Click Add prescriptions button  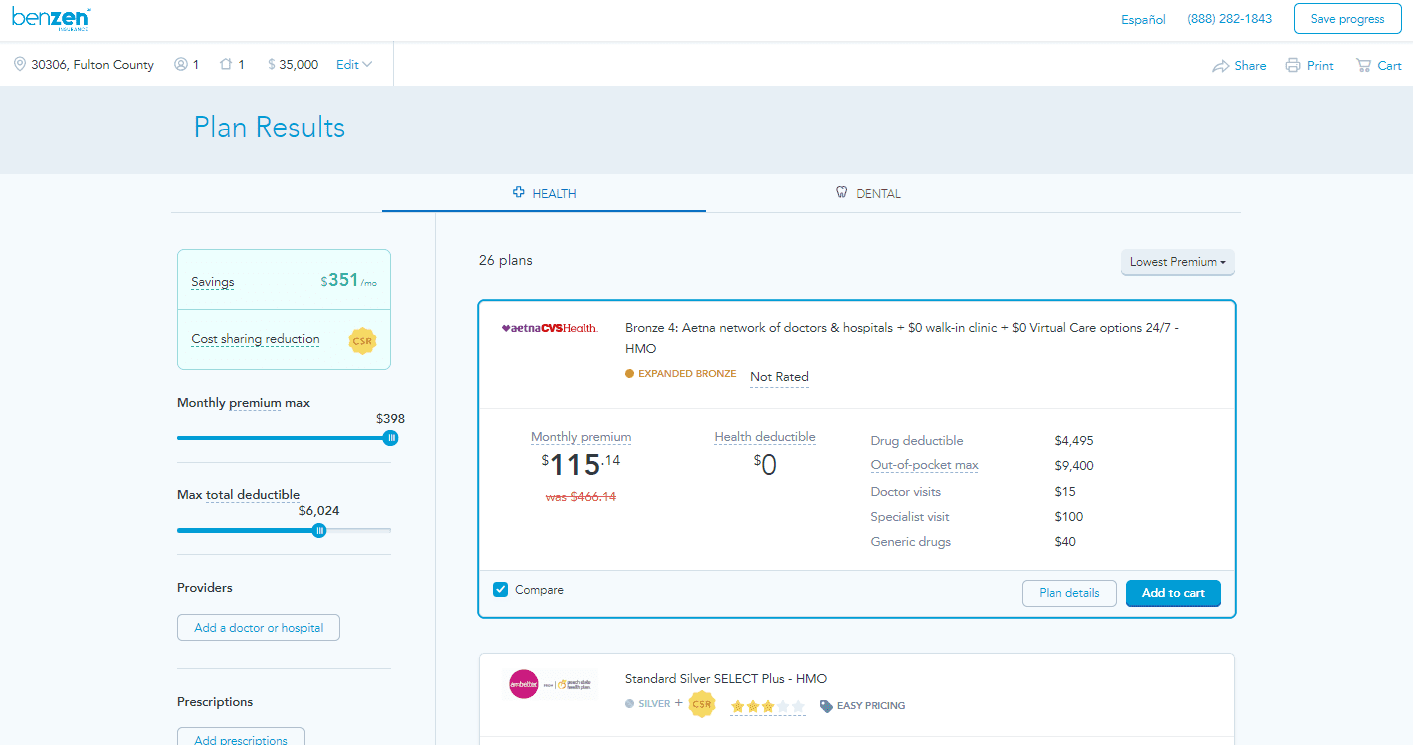click(241, 738)
